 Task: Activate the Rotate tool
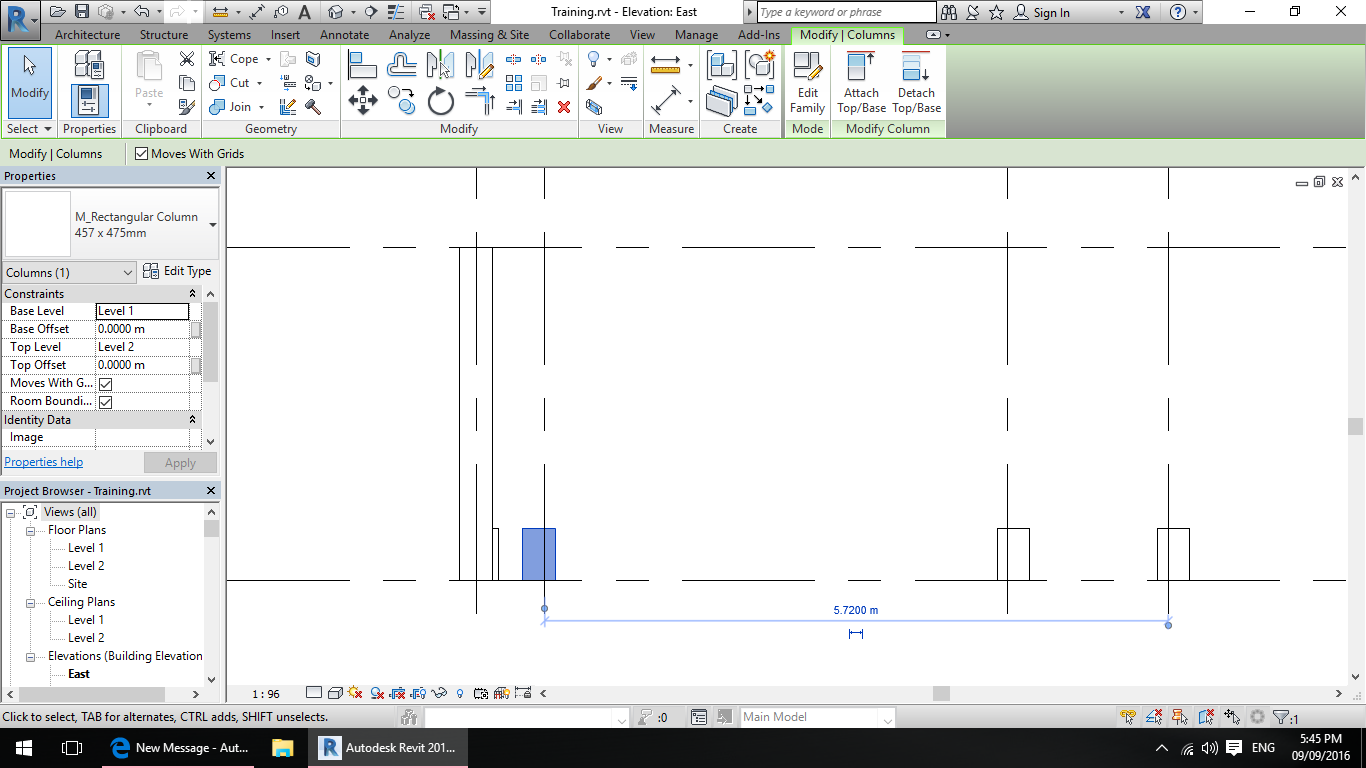[x=440, y=100]
